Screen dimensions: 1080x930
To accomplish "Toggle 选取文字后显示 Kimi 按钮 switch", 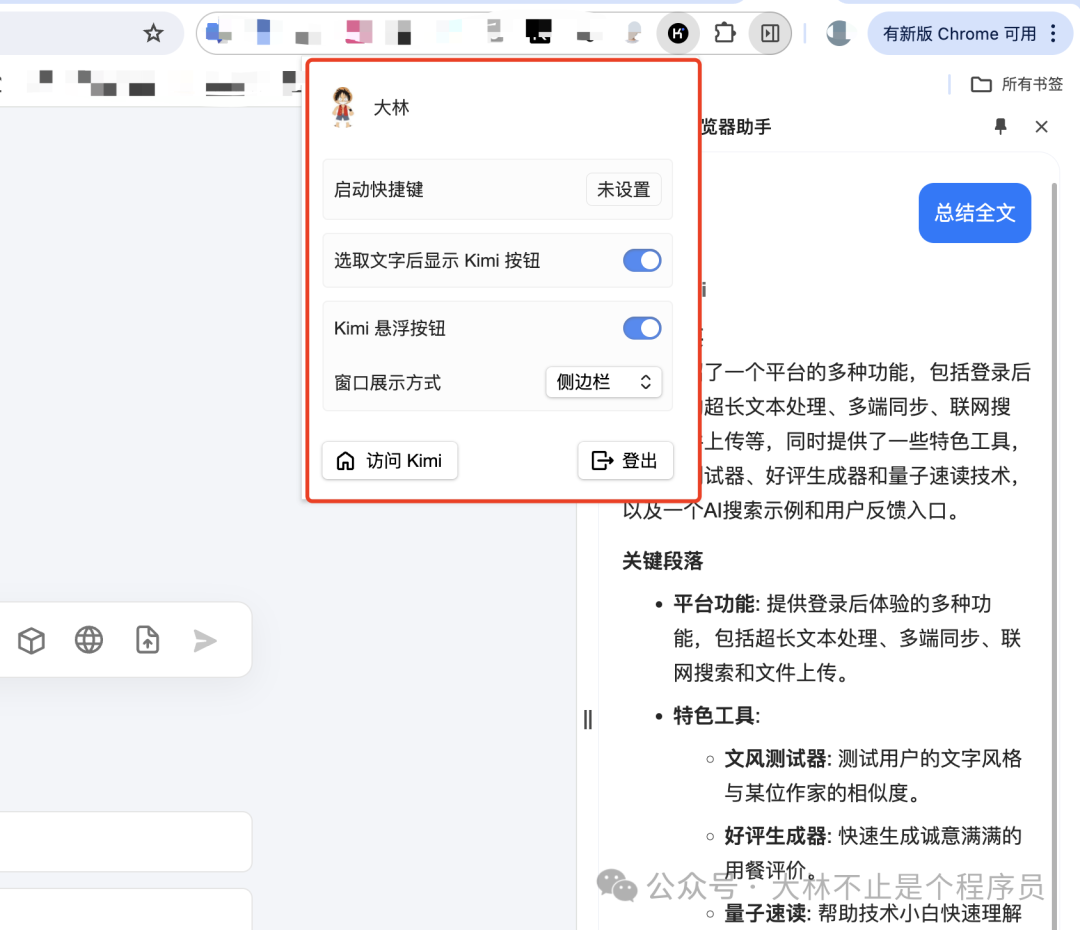I will coord(642,260).
